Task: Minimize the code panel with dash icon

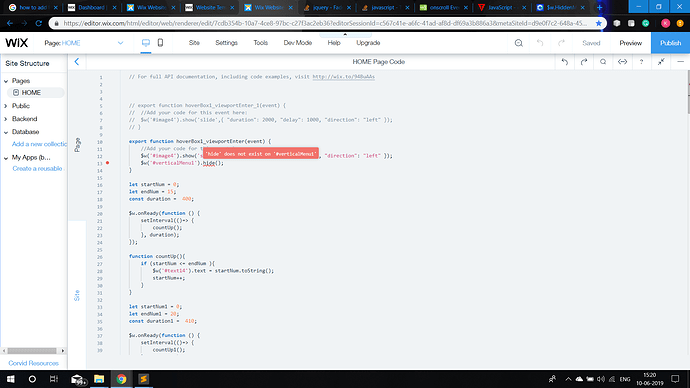Action: coord(680,62)
